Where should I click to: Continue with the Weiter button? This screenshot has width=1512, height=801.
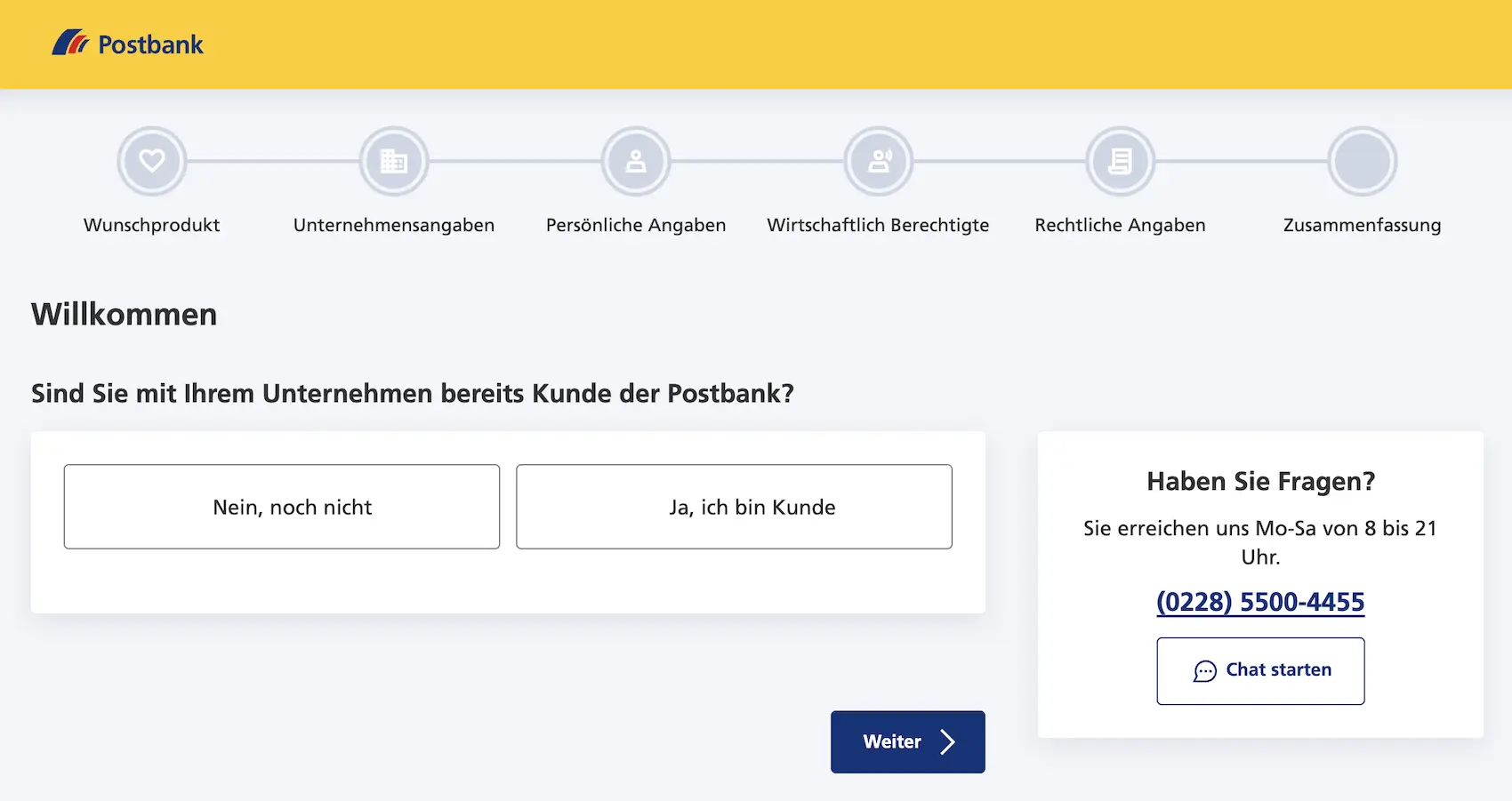pyautogui.click(x=908, y=742)
